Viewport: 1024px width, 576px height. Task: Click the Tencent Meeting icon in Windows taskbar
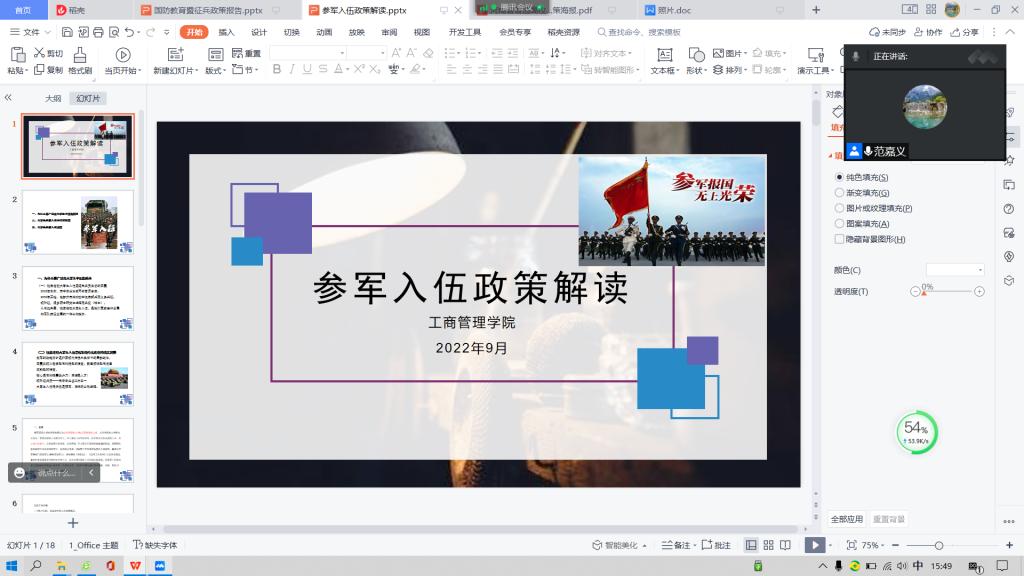tap(159, 566)
